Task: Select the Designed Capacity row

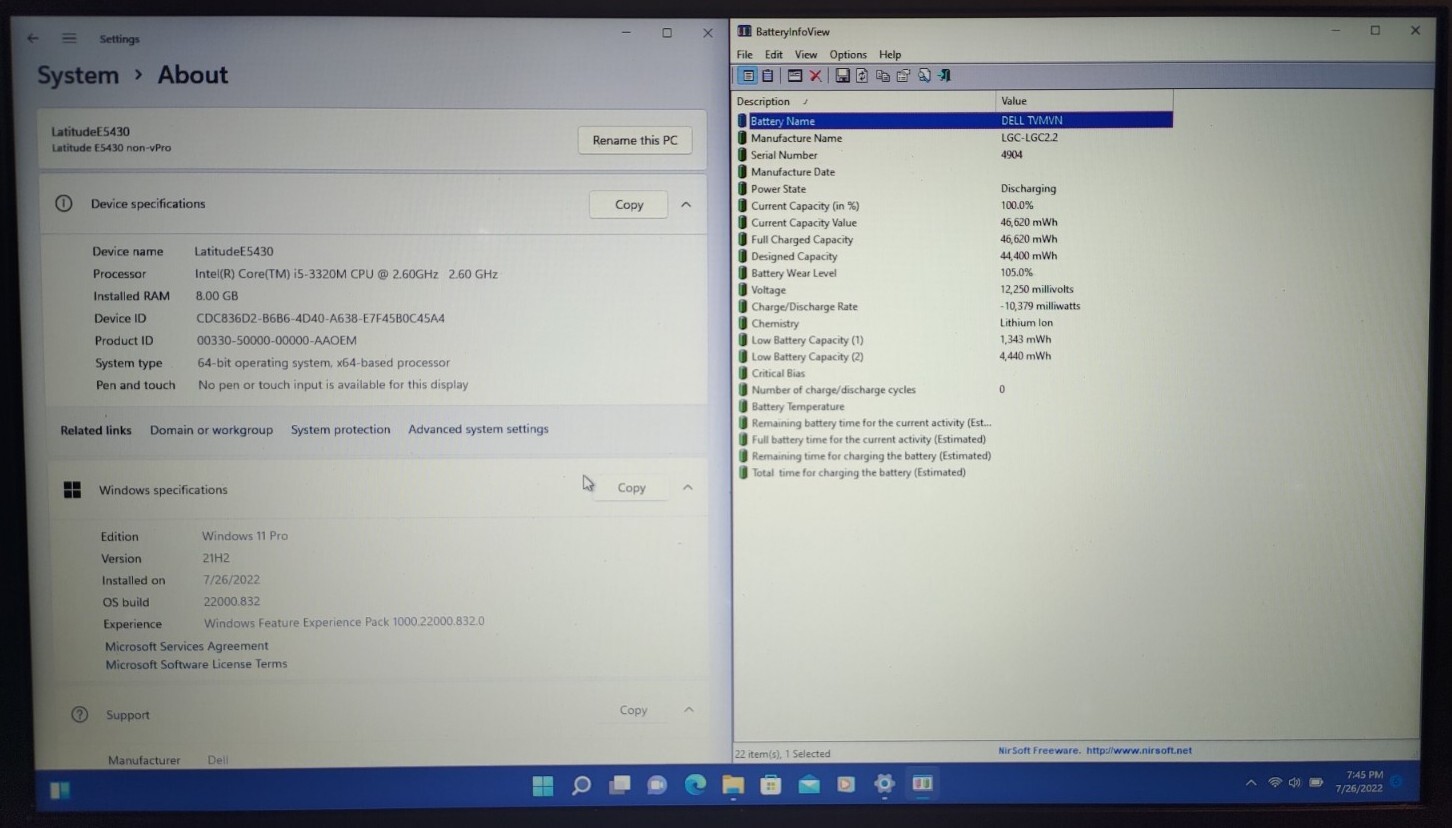Action: pyautogui.click(x=954, y=256)
